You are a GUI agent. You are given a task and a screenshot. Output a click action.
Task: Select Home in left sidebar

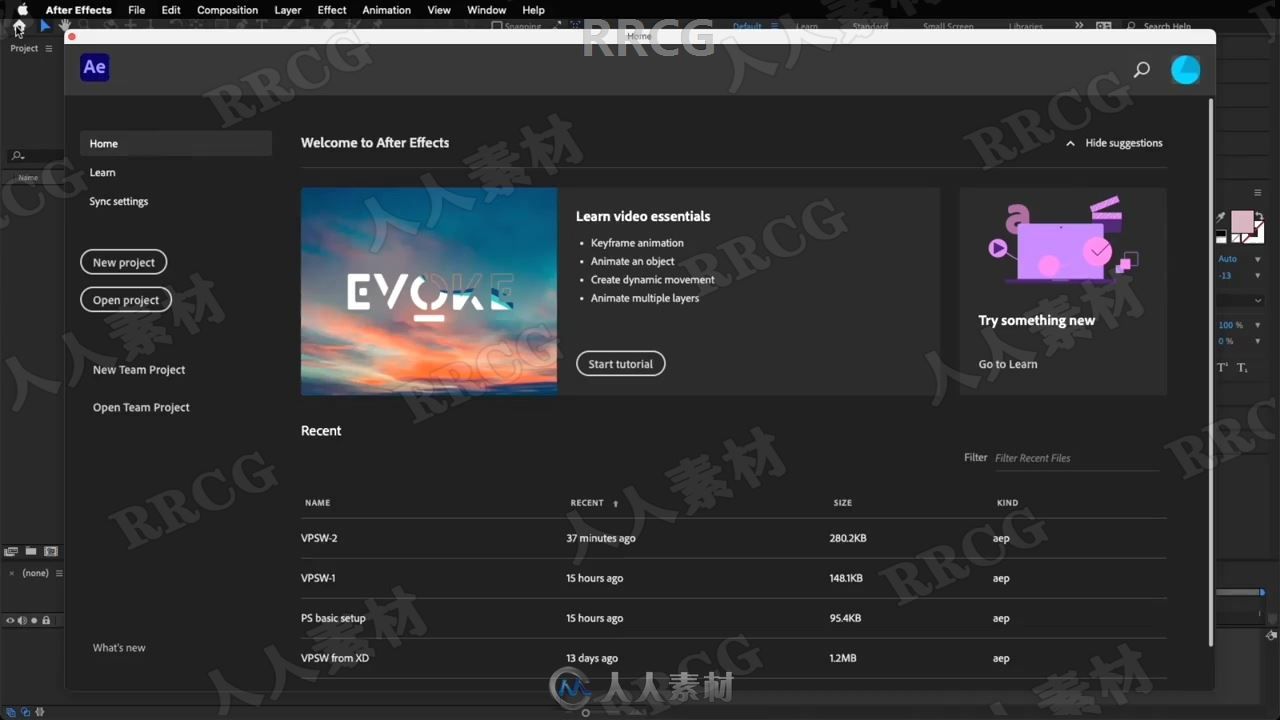tap(176, 143)
